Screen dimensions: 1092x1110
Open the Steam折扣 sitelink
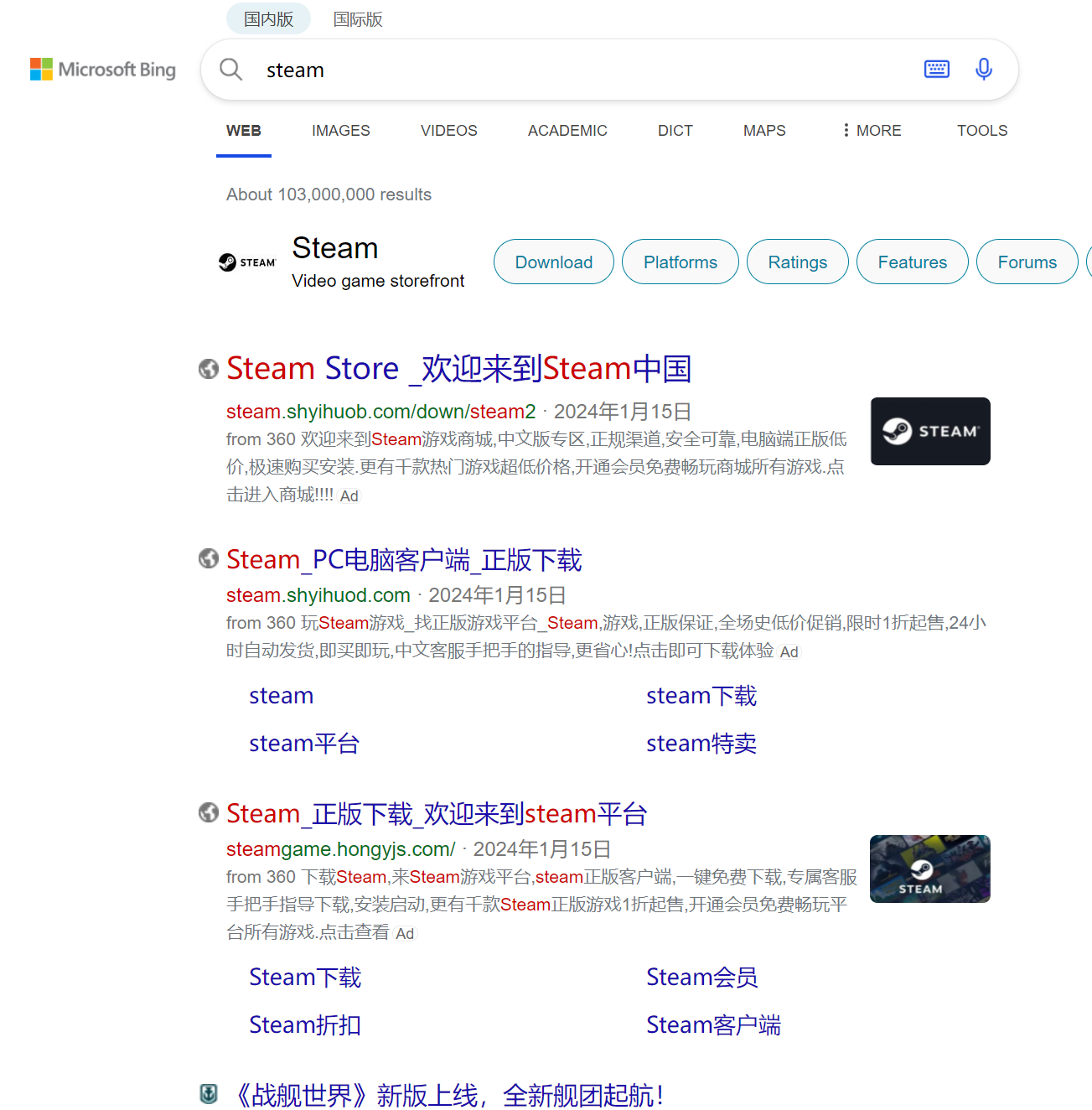305,1025
